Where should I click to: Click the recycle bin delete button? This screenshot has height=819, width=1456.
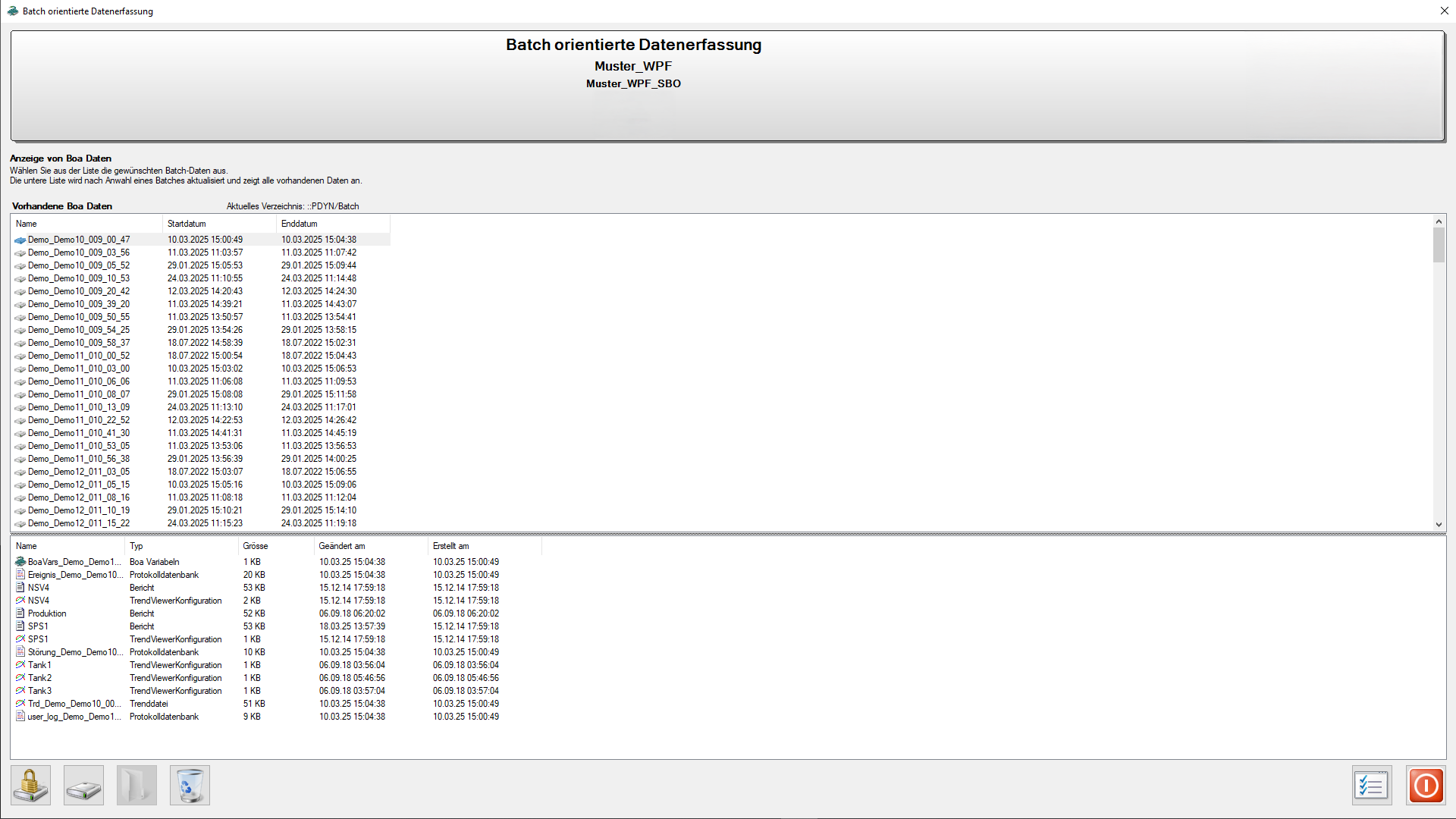point(190,785)
